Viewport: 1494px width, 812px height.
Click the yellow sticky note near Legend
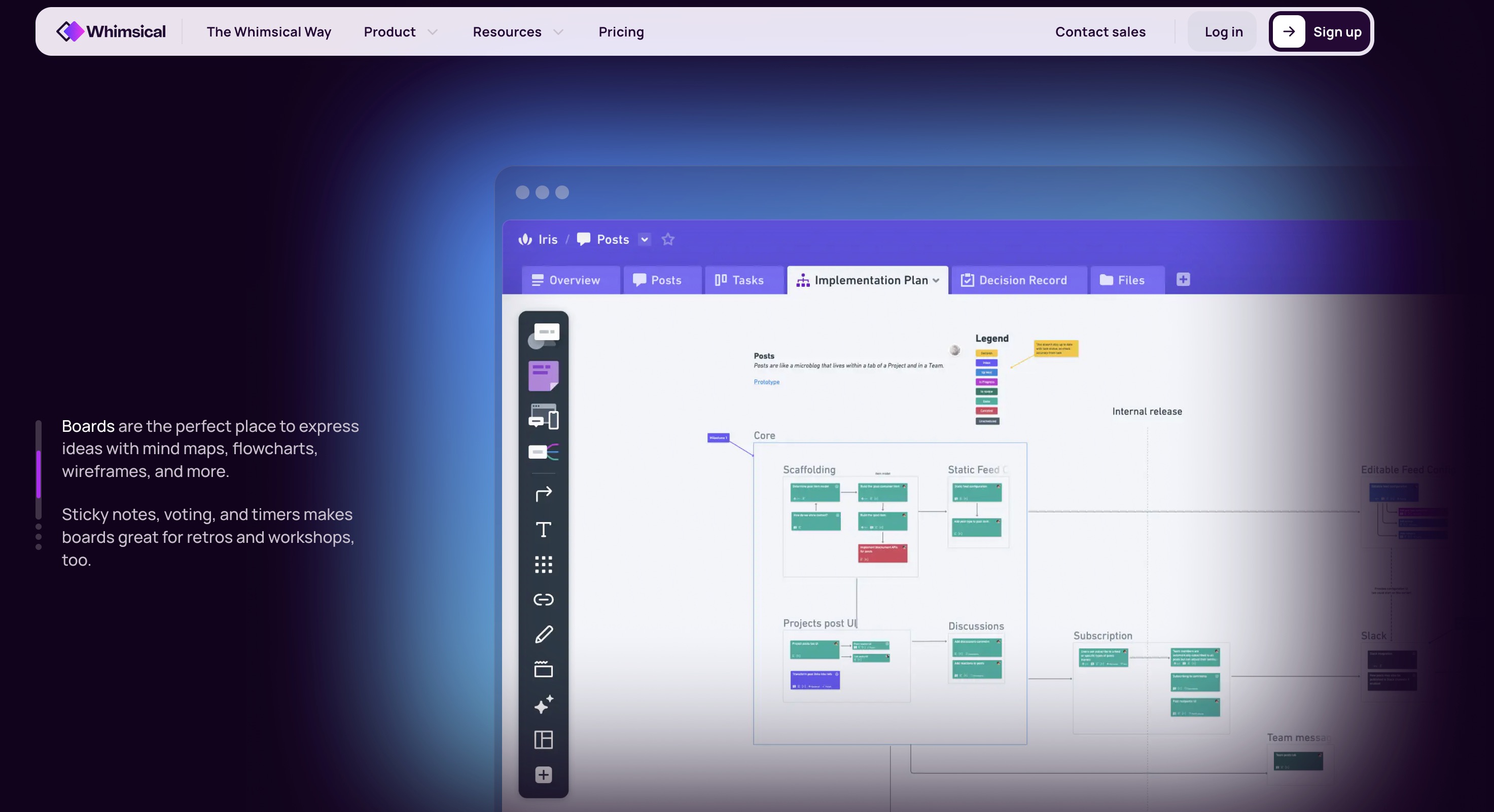tap(1056, 348)
